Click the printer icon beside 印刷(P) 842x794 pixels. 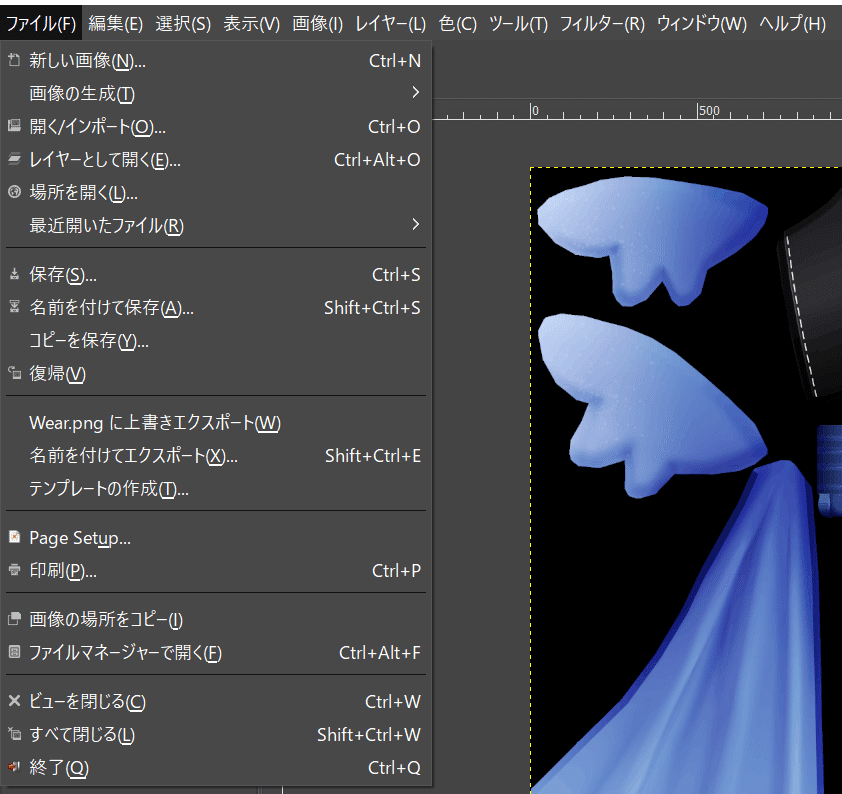pos(14,570)
